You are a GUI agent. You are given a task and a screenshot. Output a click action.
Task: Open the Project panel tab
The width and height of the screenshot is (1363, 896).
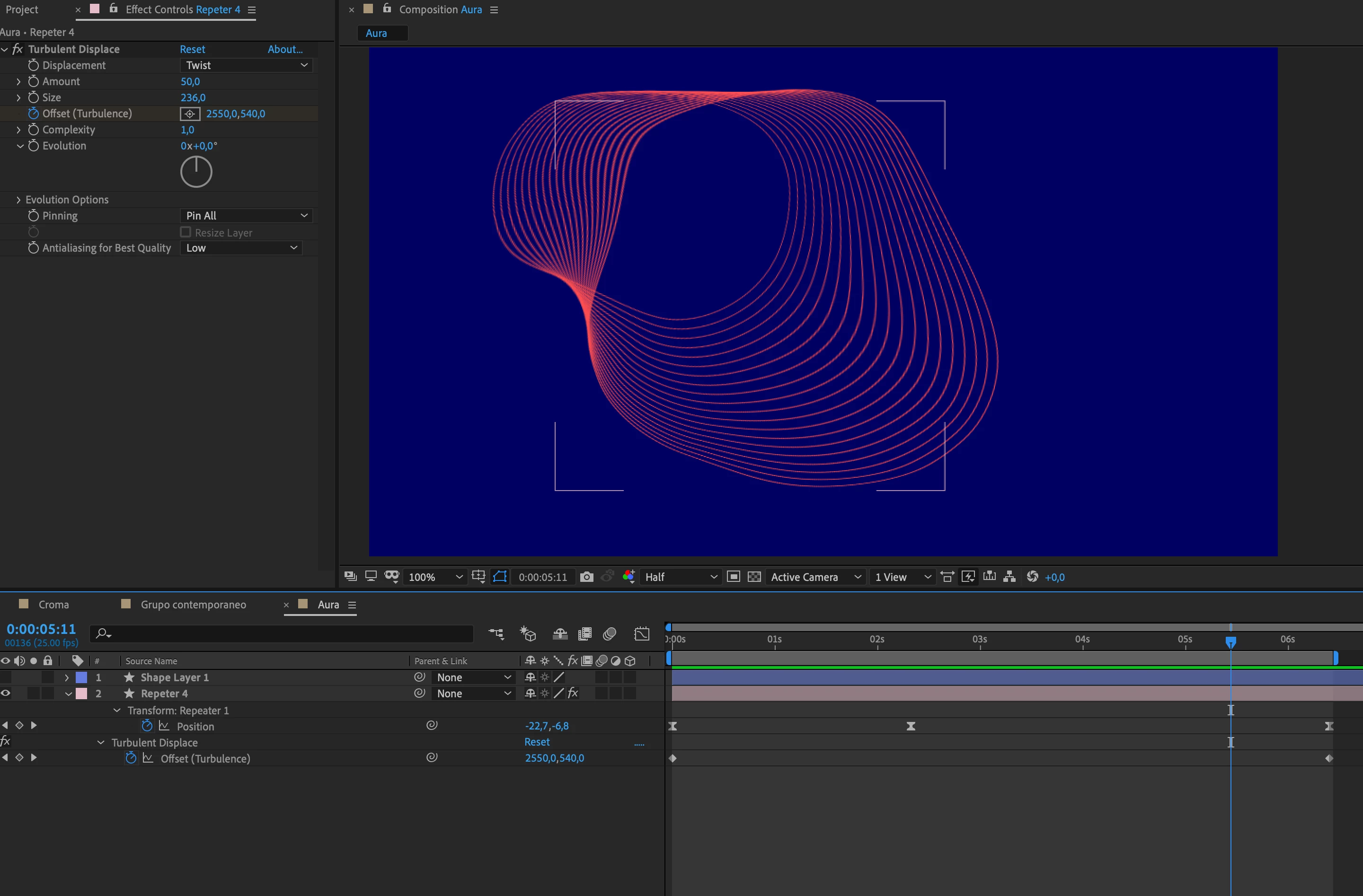coord(22,9)
